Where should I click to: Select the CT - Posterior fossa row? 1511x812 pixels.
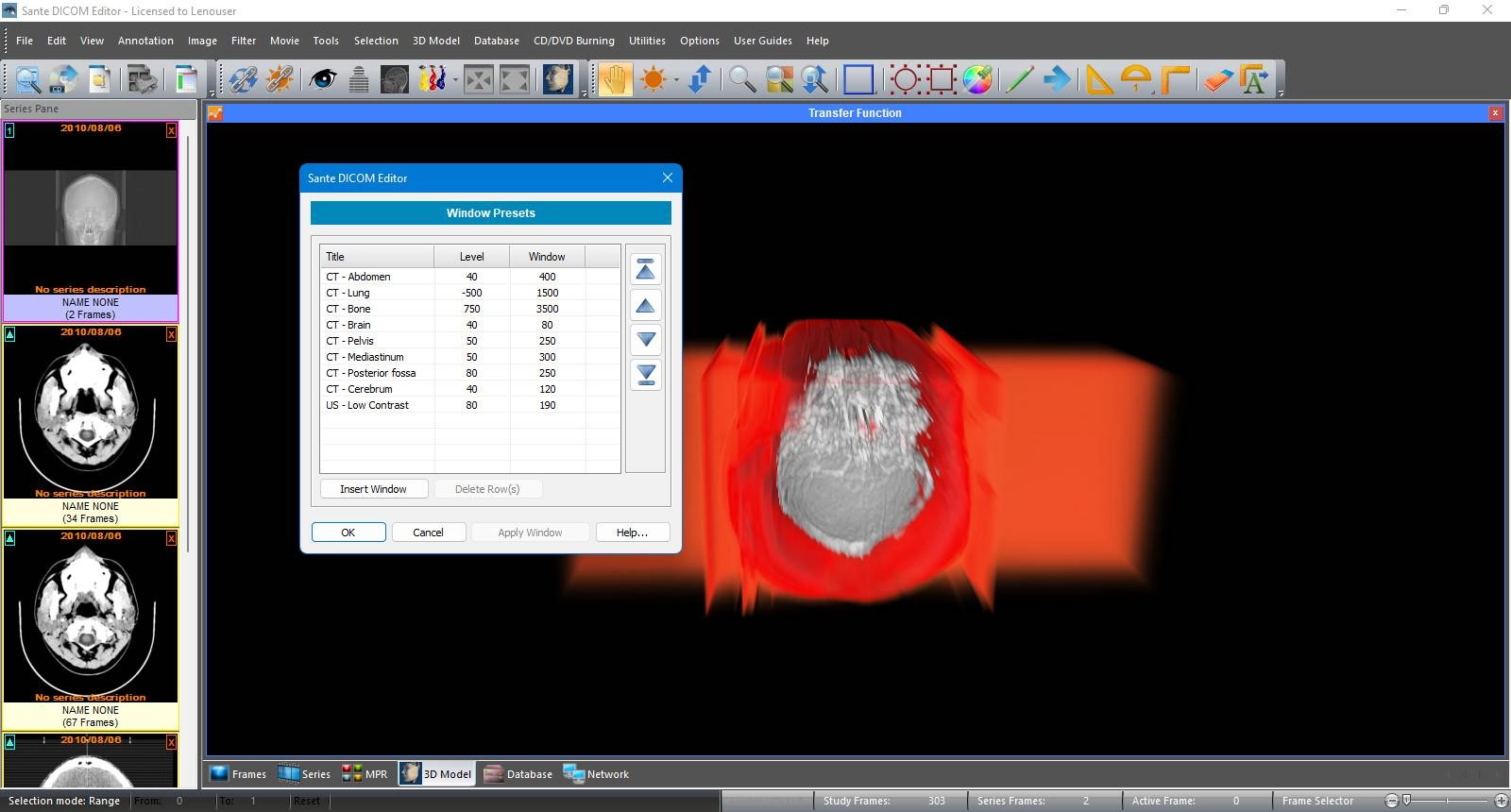pos(470,373)
